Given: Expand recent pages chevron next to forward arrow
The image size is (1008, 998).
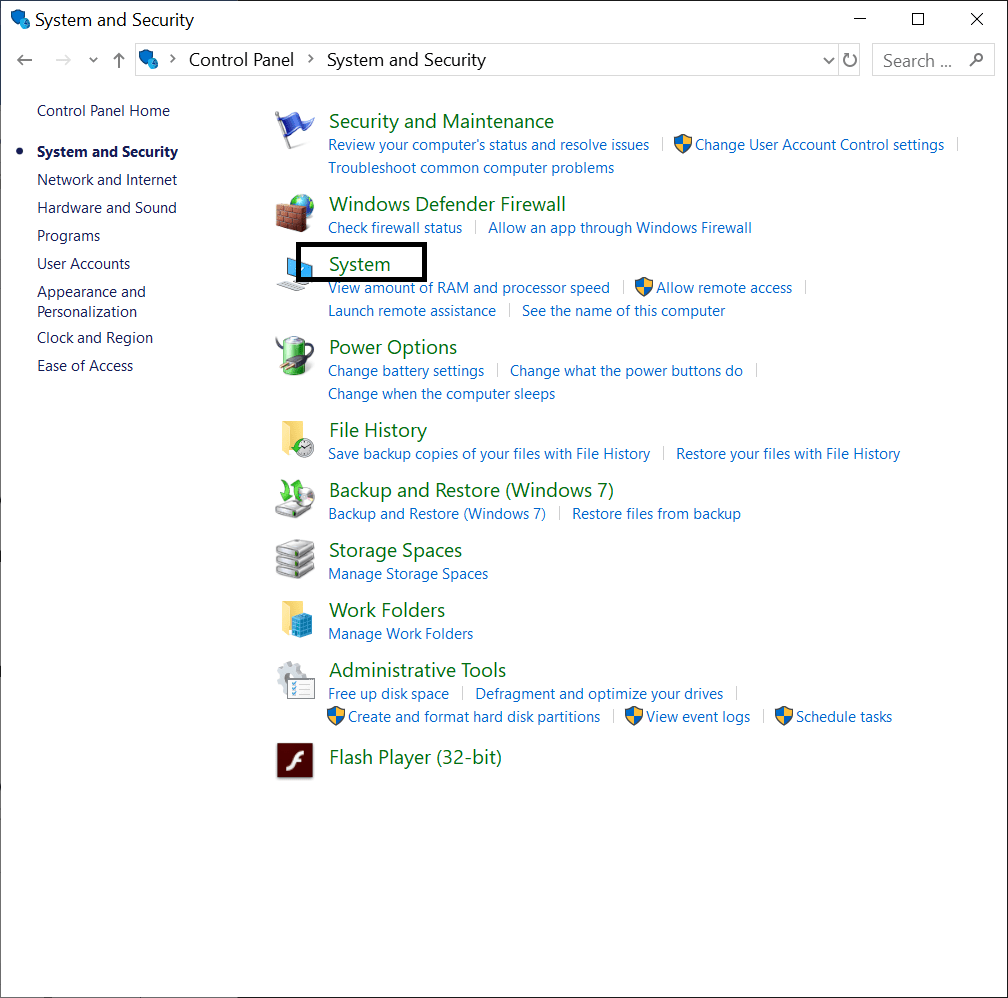Looking at the screenshot, I should (92, 60).
